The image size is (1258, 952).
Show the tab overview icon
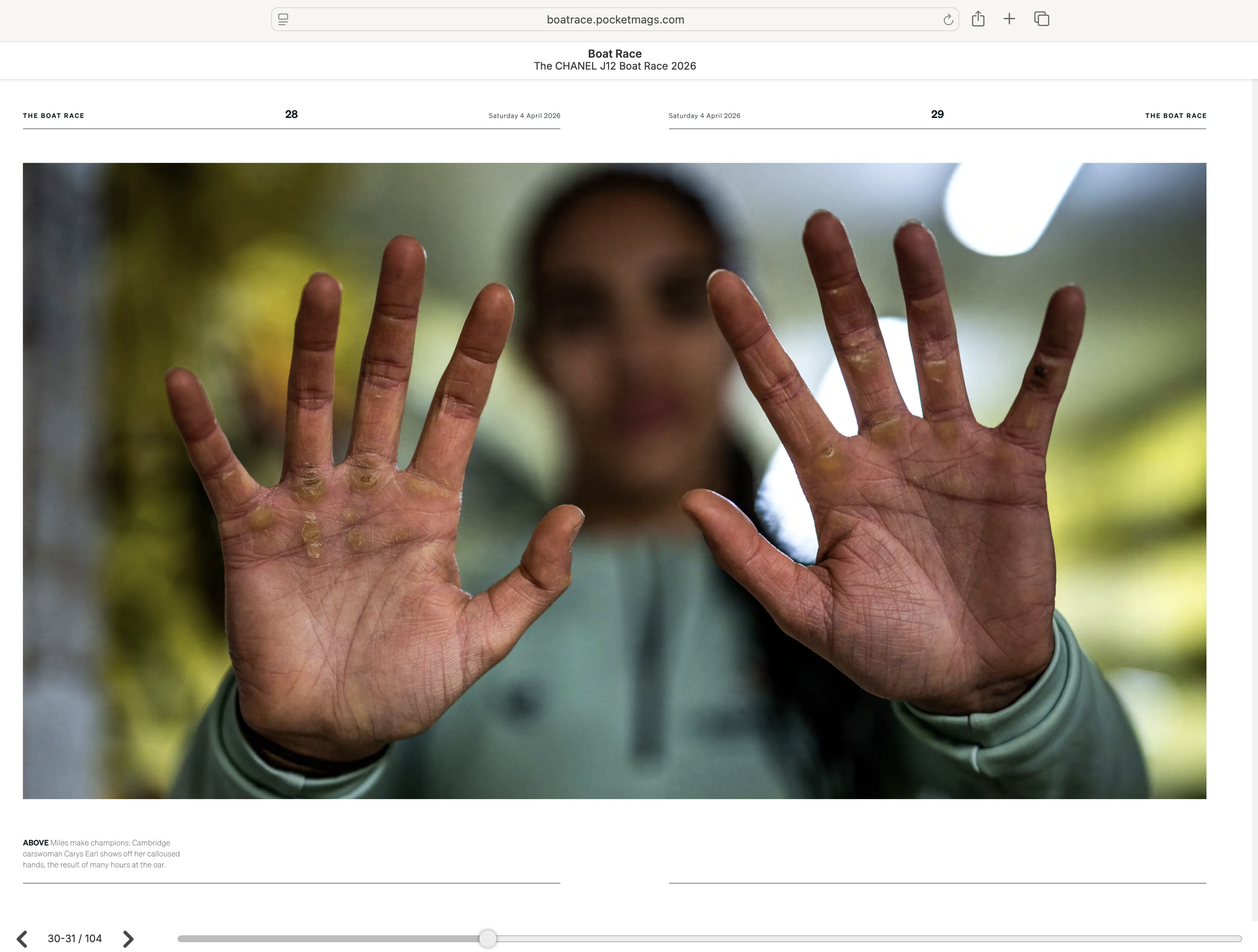(1041, 19)
